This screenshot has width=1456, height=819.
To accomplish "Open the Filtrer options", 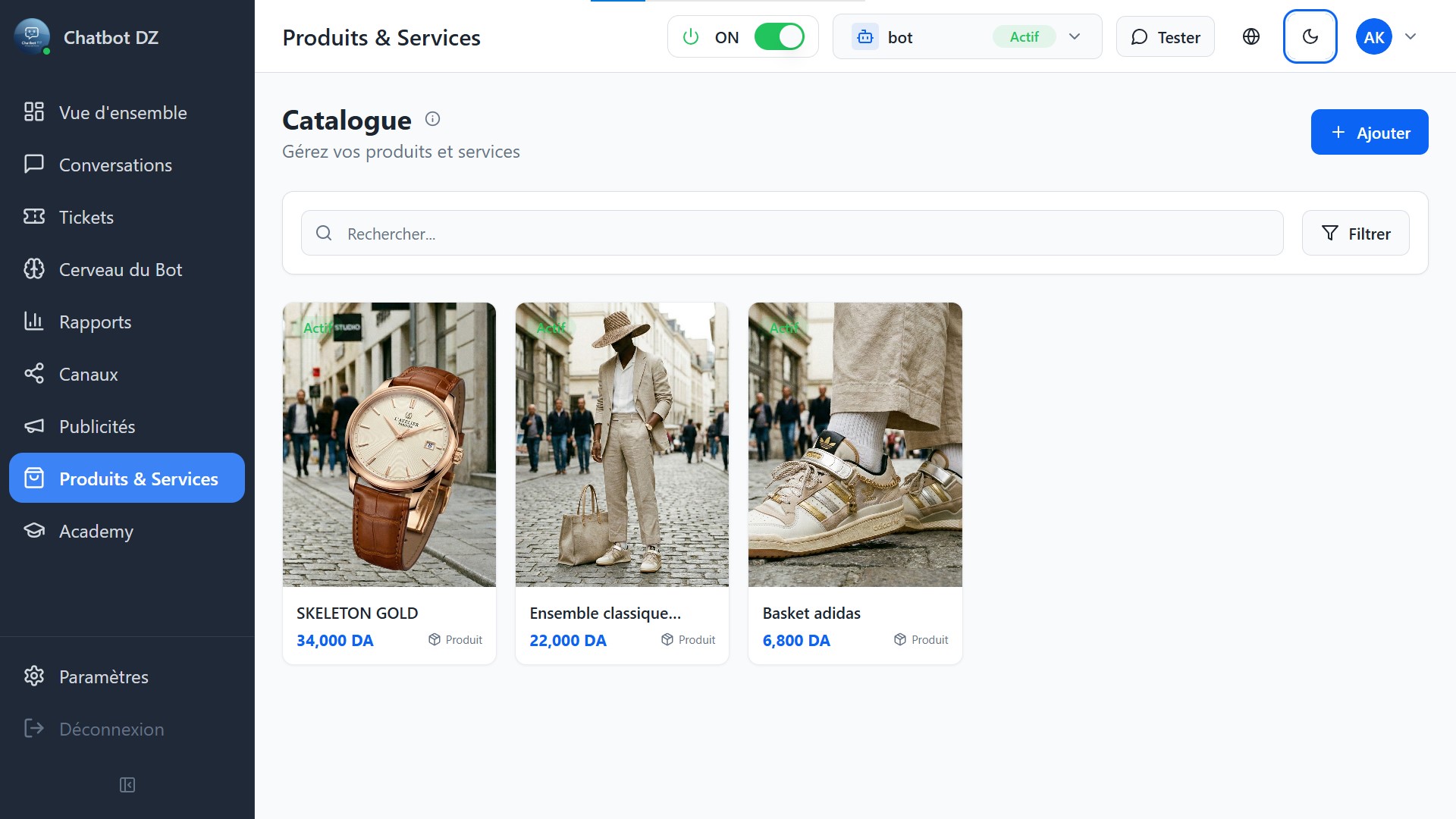I will [1355, 233].
